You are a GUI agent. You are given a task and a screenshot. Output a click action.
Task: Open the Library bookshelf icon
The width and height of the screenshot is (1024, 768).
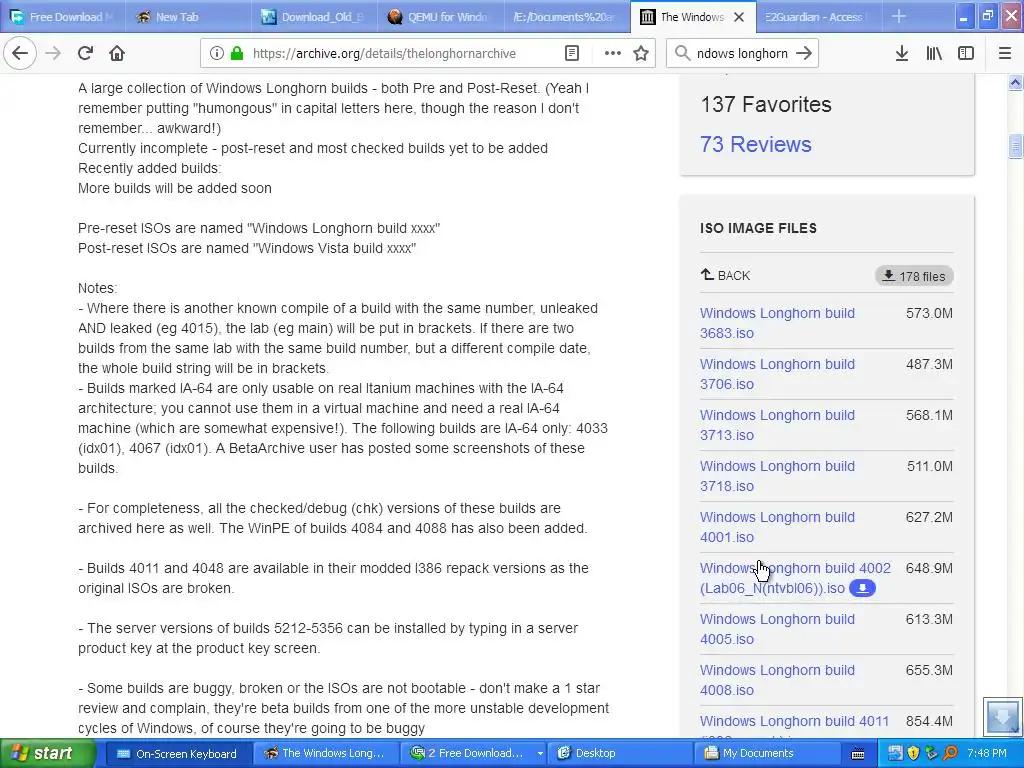(934, 53)
